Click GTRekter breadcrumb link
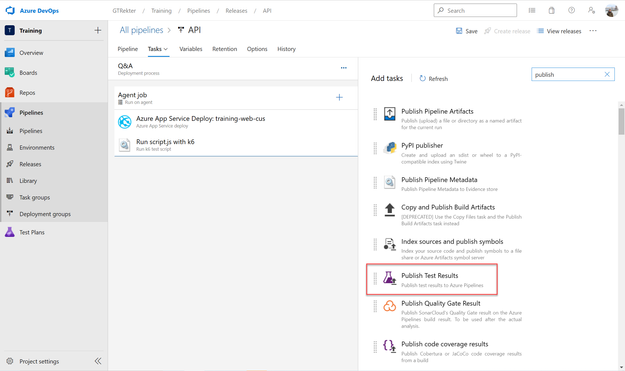Screen dimensions: 625x371 pyautogui.click(x=124, y=11)
